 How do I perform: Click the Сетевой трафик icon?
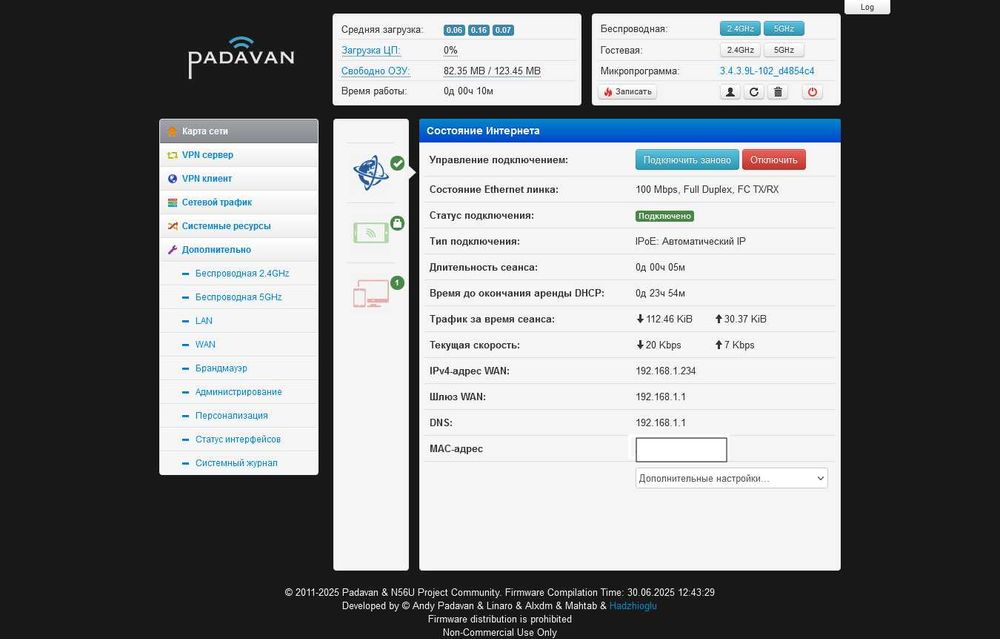tap(172, 202)
